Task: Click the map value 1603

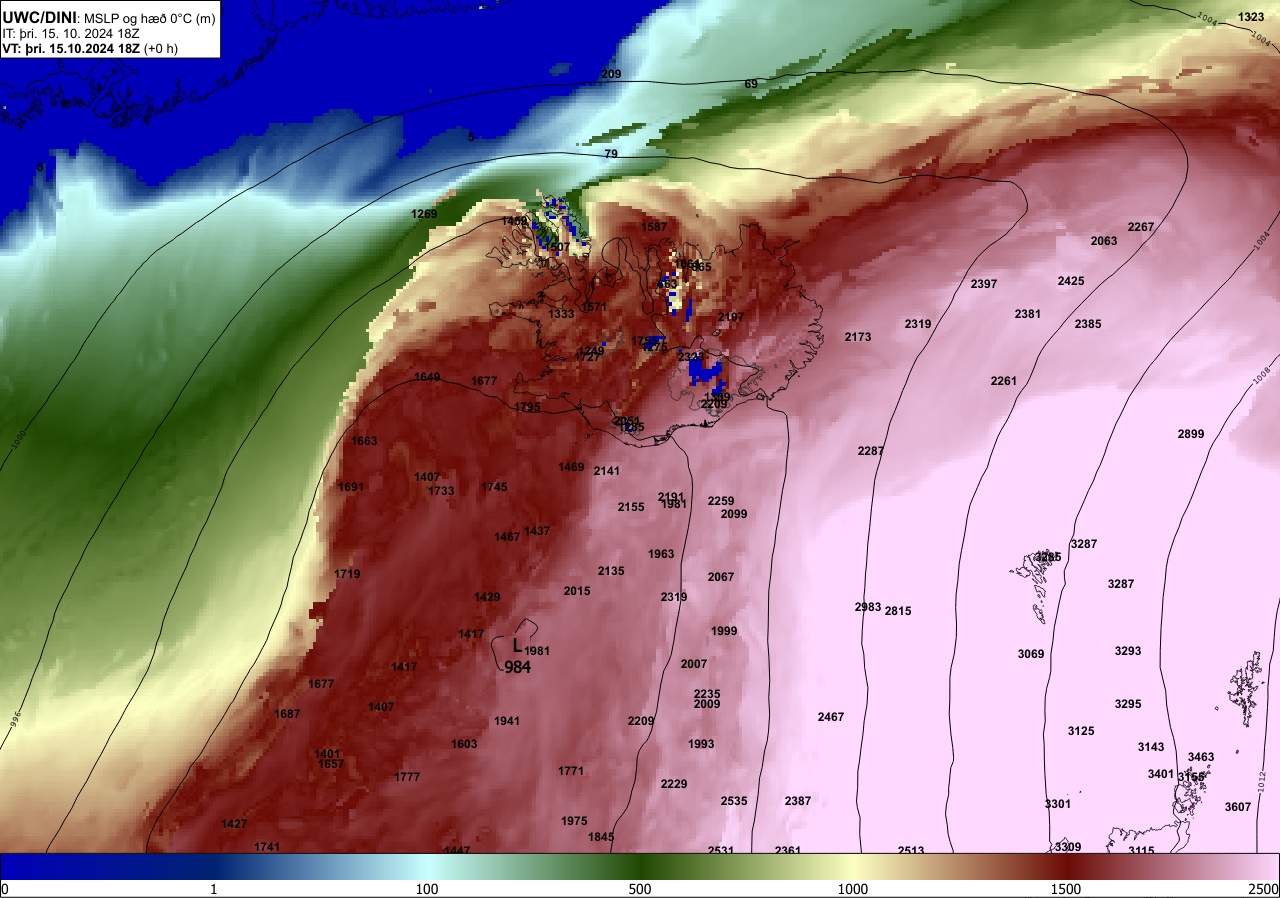Action: coord(464,744)
